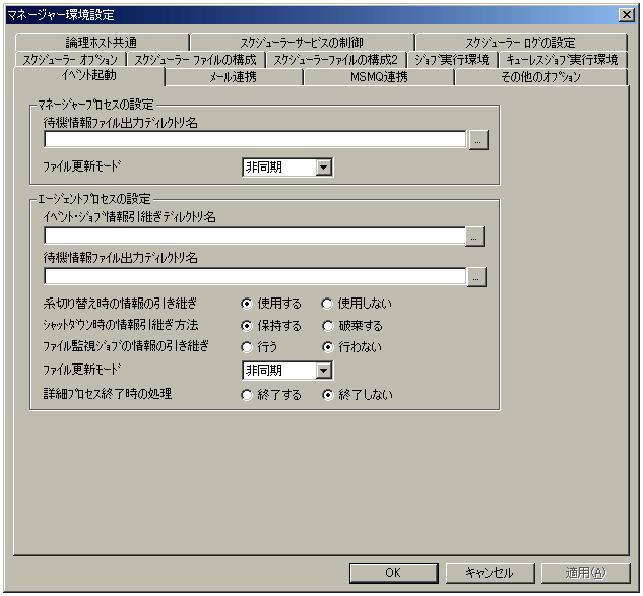Click agent 待機情報ファイル出力ディレクトリ名 input field
Viewport: 643px width, 596px height.
(x=255, y=276)
